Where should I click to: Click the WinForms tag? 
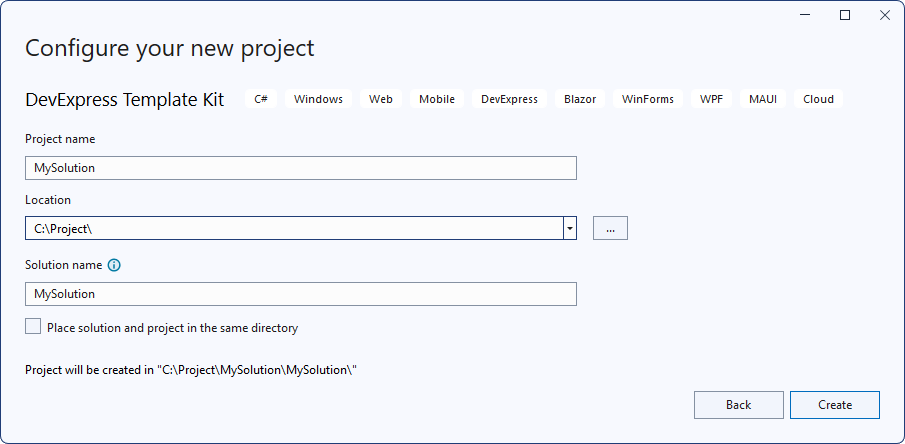pyautogui.click(x=648, y=99)
